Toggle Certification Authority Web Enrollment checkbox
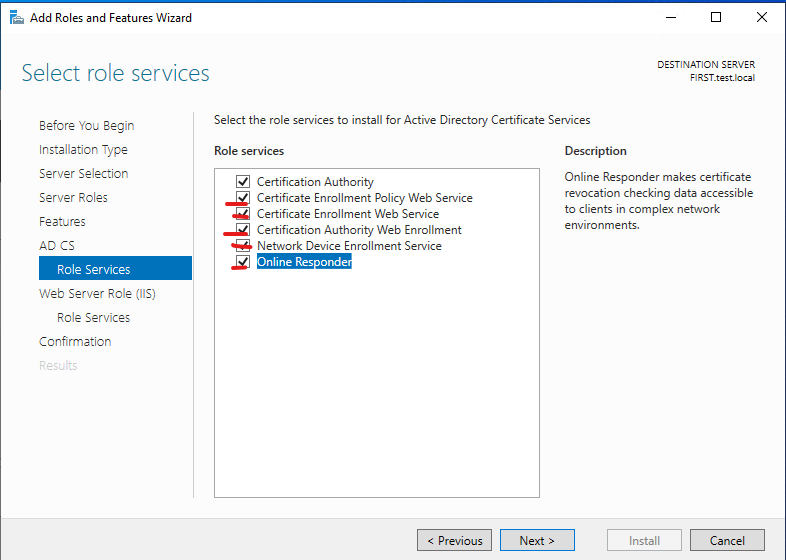Viewport: 786px width, 560px height. pyautogui.click(x=243, y=230)
